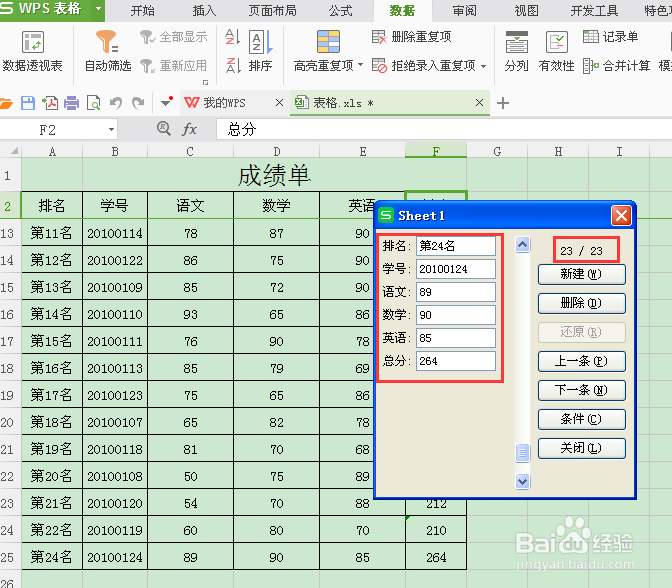Open the Sort (排序) dialog
Screen dimensions: 672x588
tap(261, 51)
